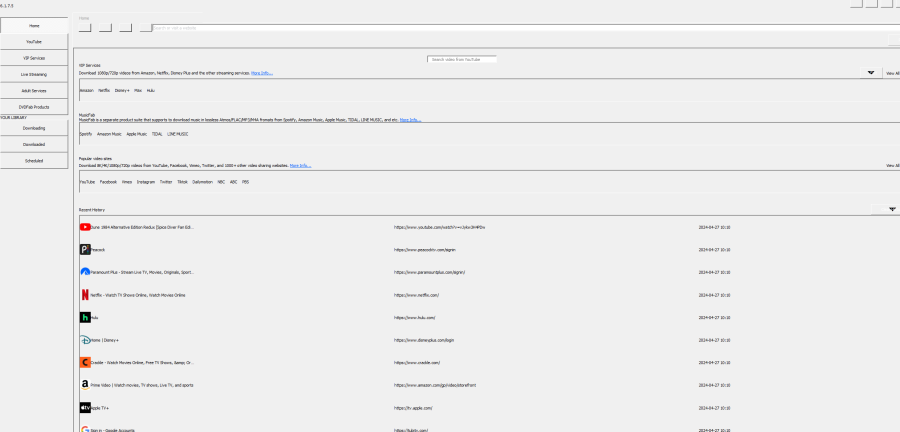
Task: Choose Facebook under Popular video sites
Action: click(108, 181)
